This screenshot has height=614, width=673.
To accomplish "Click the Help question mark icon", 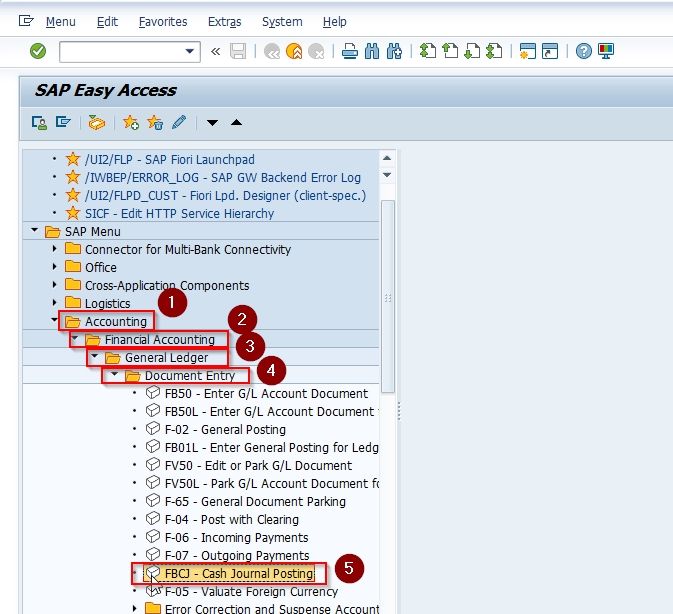I will (583, 51).
